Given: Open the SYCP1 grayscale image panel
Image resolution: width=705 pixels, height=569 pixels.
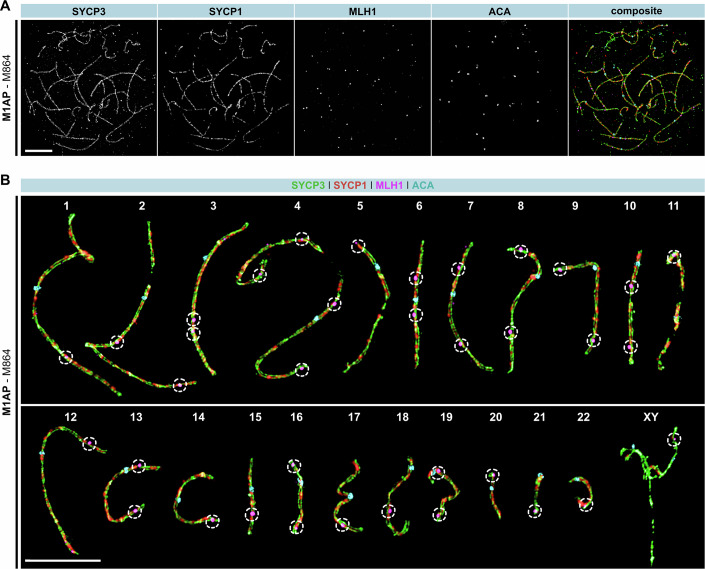Looking at the screenshot, I should coord(226,87).
